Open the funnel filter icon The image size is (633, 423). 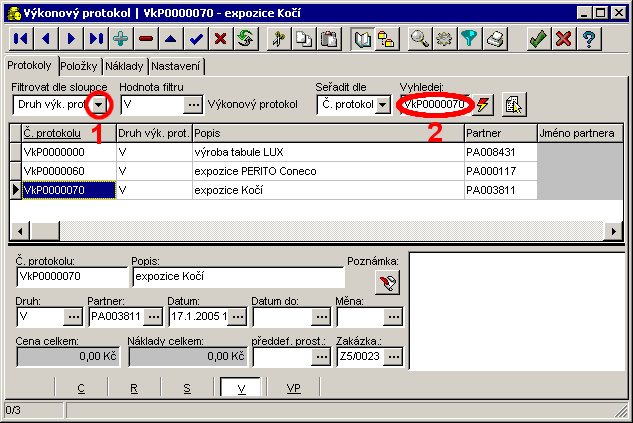(x=470, y=39)
